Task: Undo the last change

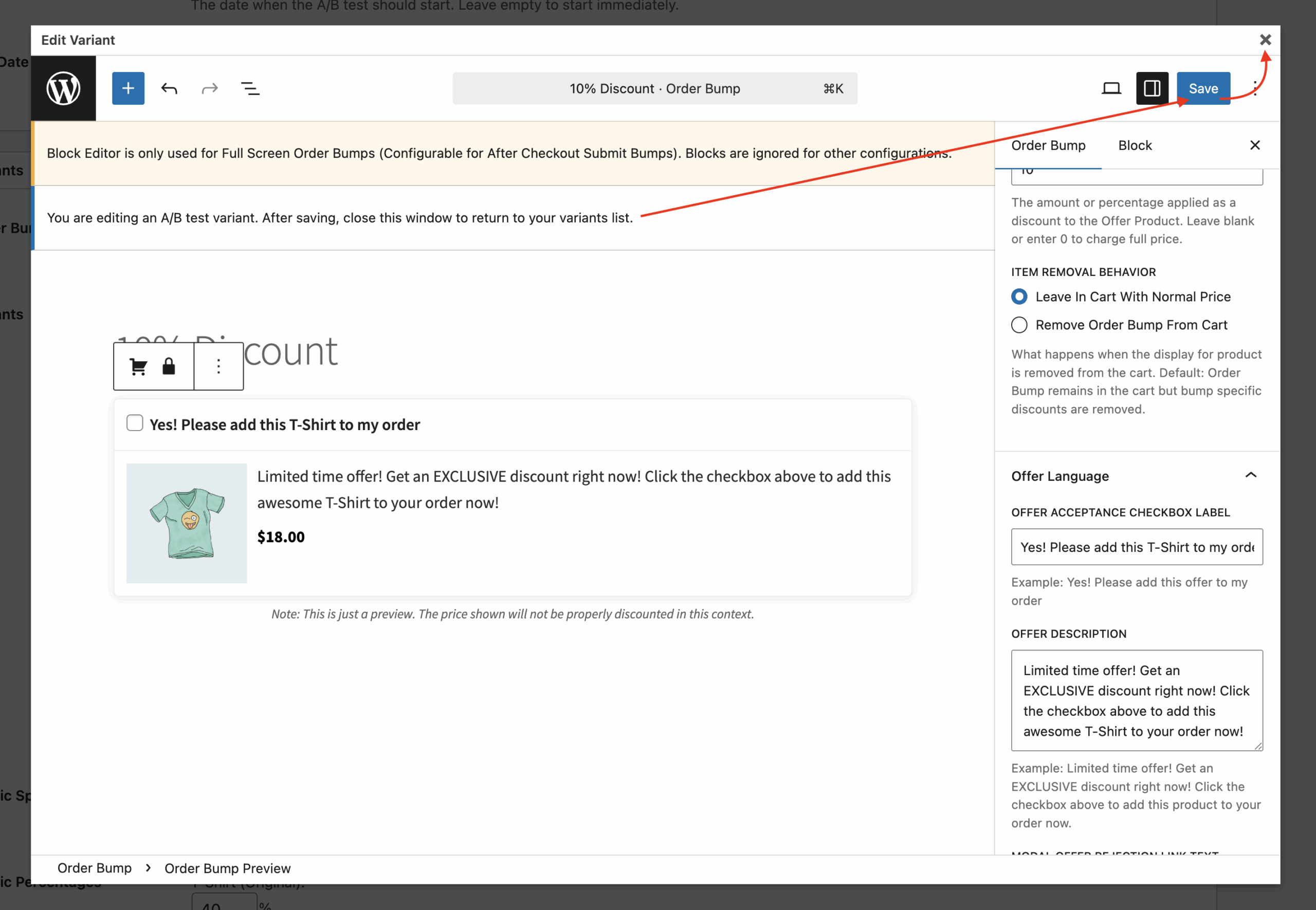Action: [x=169, y=88]
